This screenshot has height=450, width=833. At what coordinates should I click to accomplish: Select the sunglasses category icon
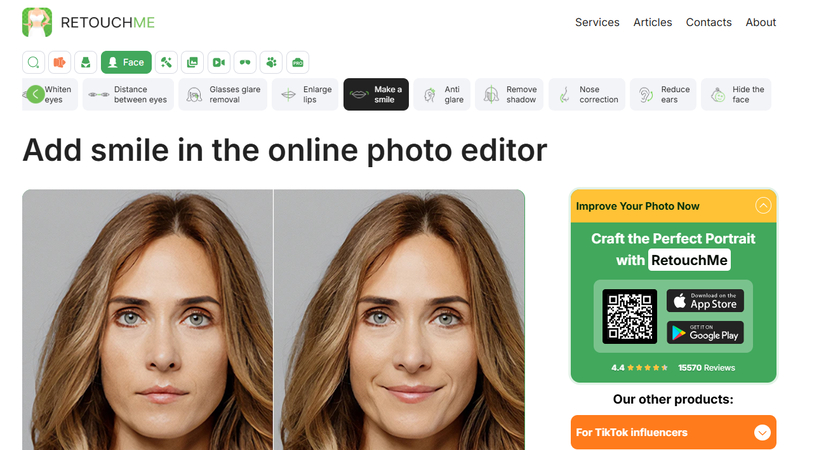[x=245, y=62]
